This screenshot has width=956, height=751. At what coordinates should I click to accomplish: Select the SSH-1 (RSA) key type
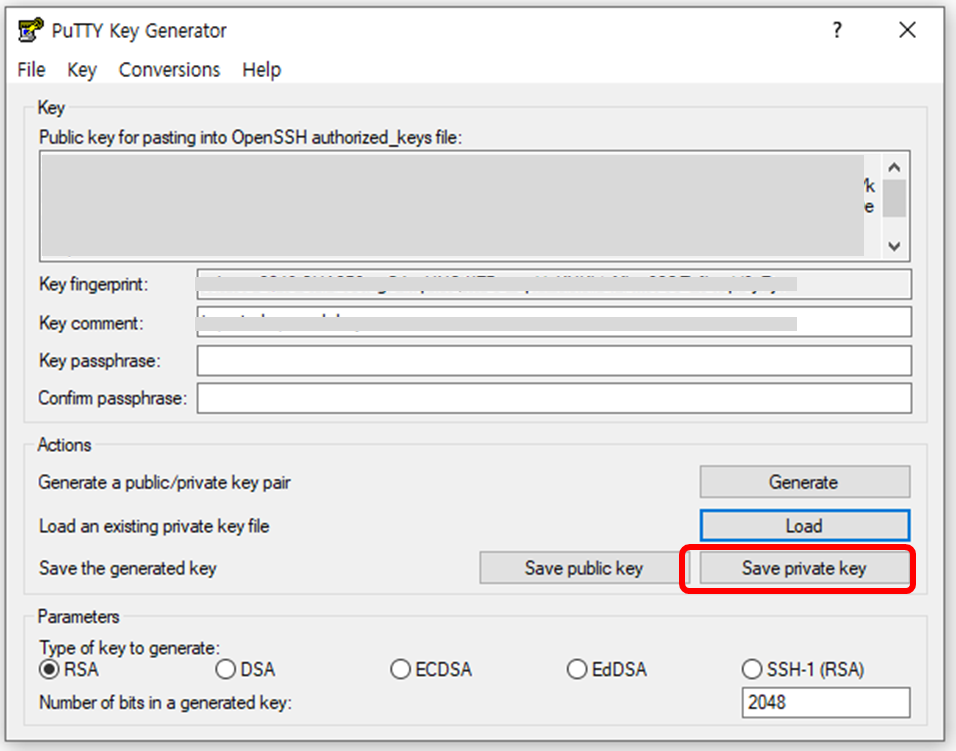803,669
